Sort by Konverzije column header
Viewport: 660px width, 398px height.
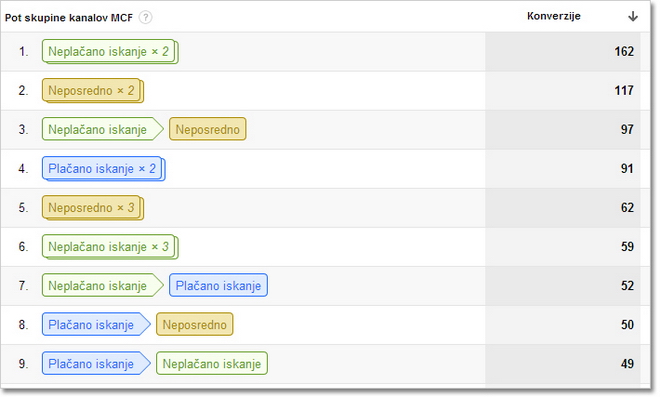click(554, 16)
